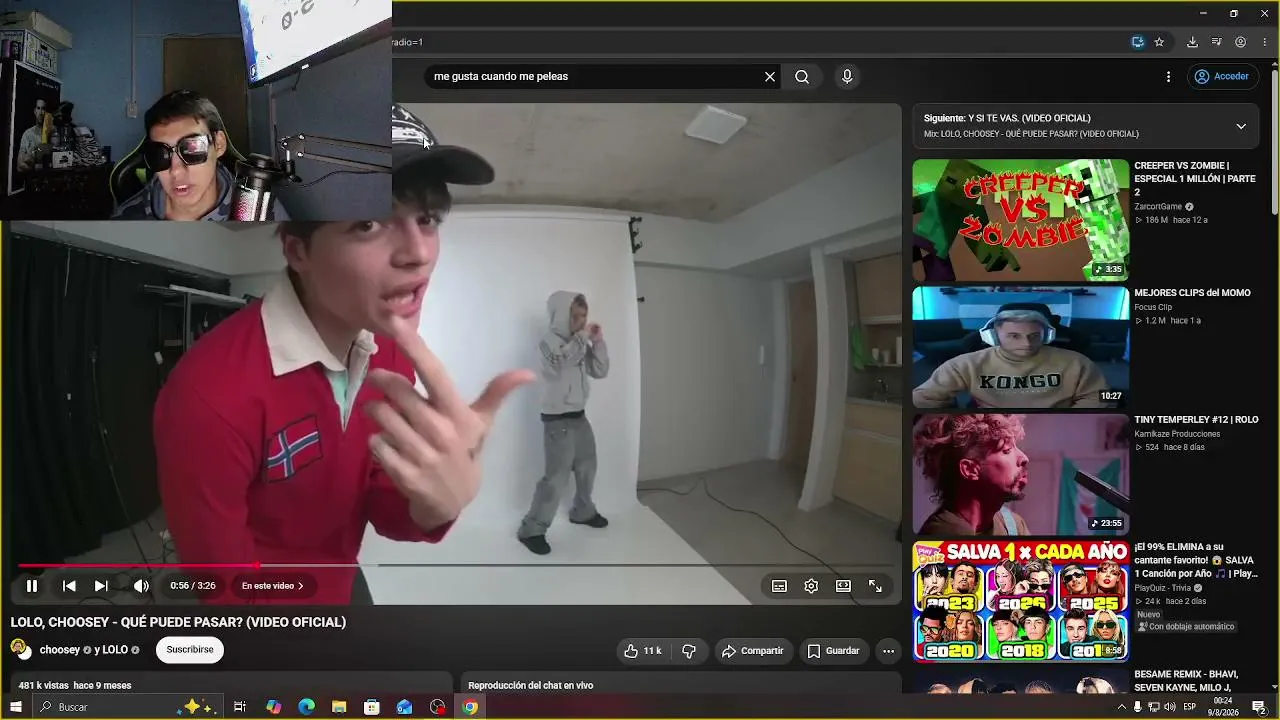Click the choosey channel avatar
The height and width of the screenshot is (720, 1280).
(19, 649)
